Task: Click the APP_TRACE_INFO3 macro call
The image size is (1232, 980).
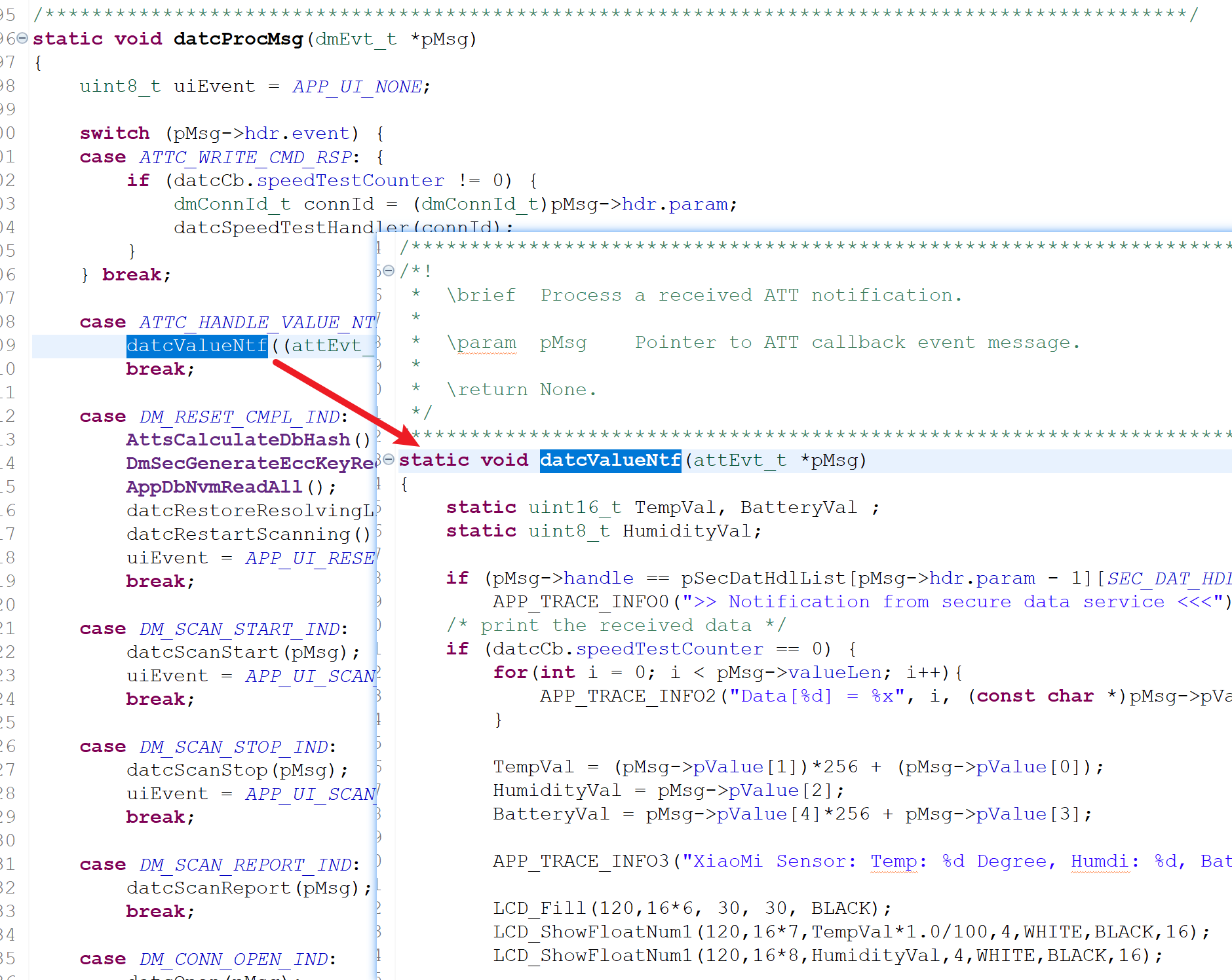Action: 581,861
